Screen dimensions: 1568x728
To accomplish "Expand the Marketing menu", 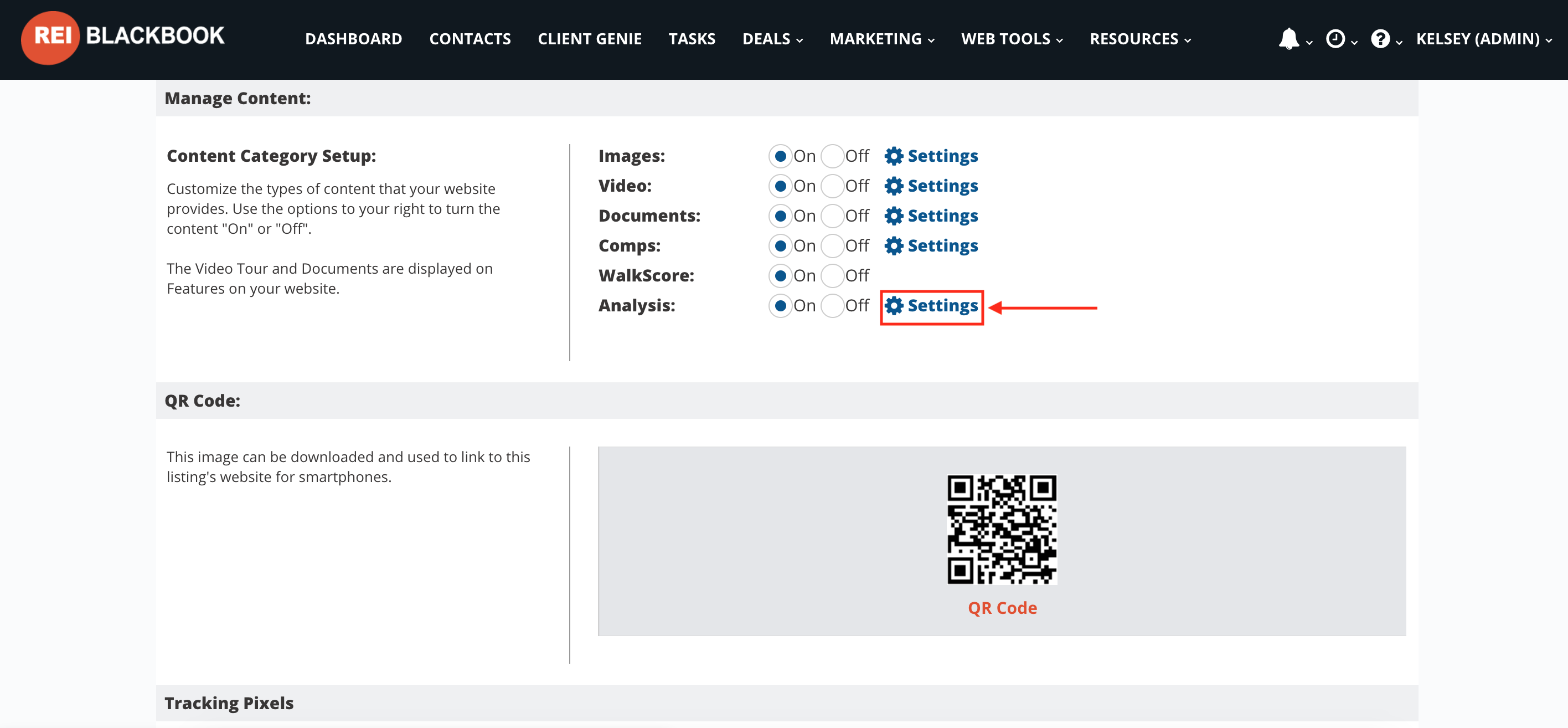I will click(x=882, y=39).
